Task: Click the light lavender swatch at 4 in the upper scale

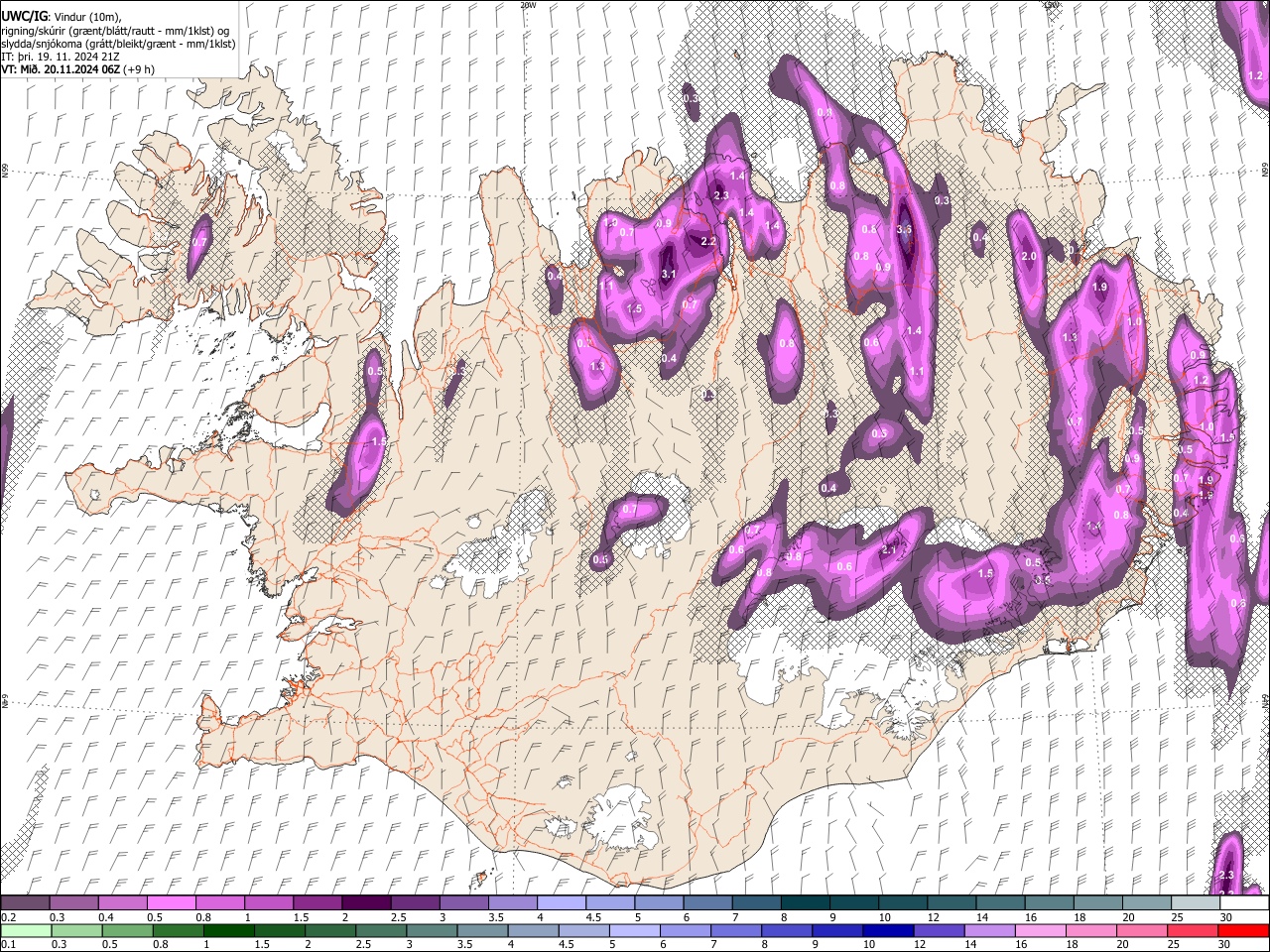Action: pyautogui.click(x=562, y=903)
